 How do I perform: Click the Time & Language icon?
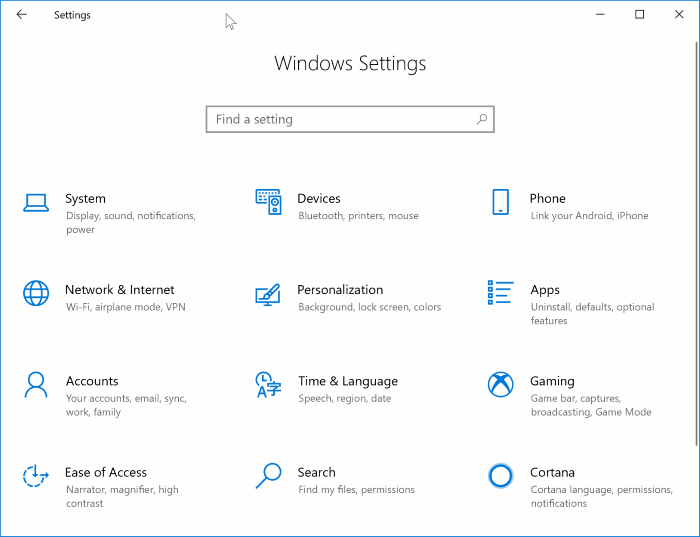[268, 384]
